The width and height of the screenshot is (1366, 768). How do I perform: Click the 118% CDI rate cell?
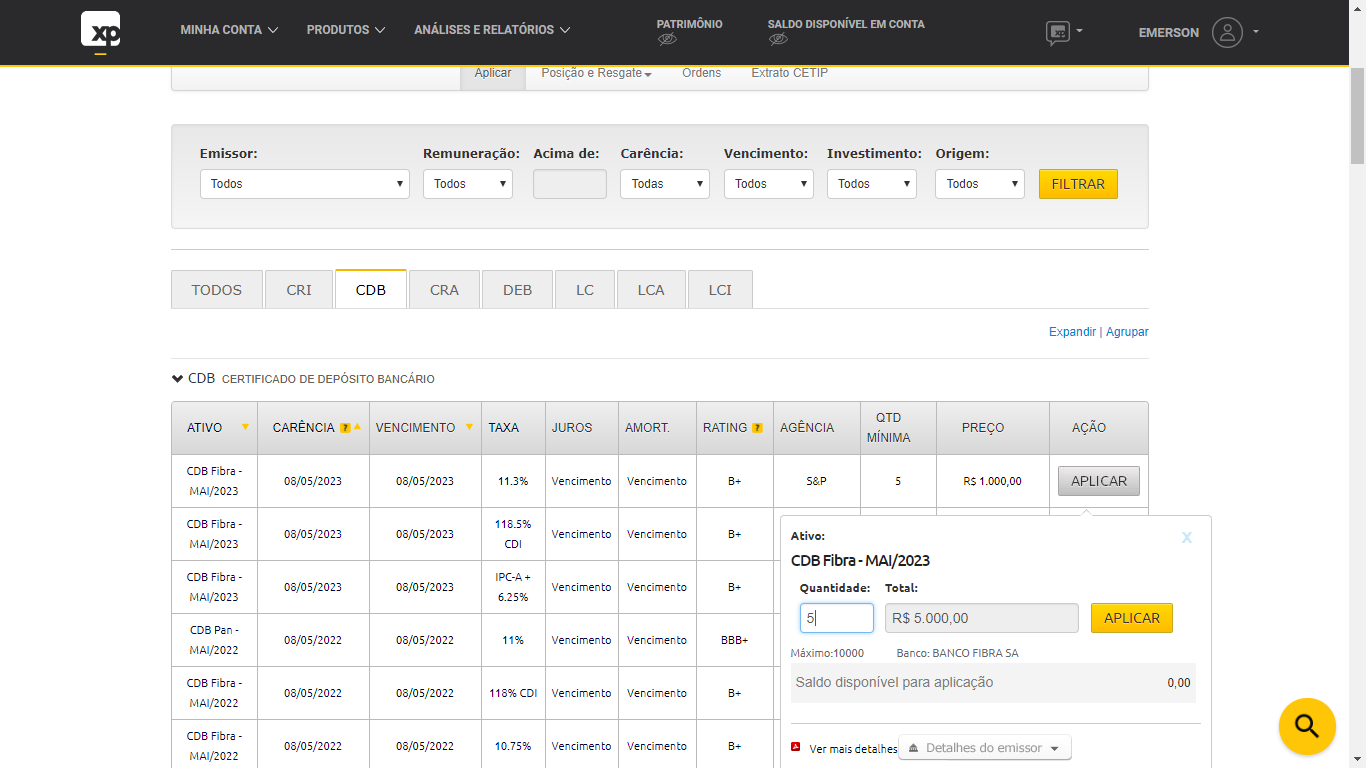click(x=513, y=693)
